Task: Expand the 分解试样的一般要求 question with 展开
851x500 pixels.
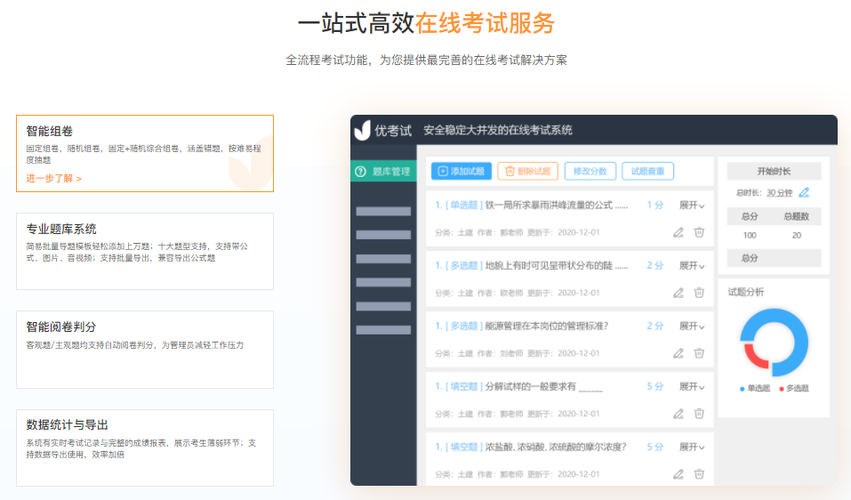Action: pyautogui.click(x=692, y=387)
